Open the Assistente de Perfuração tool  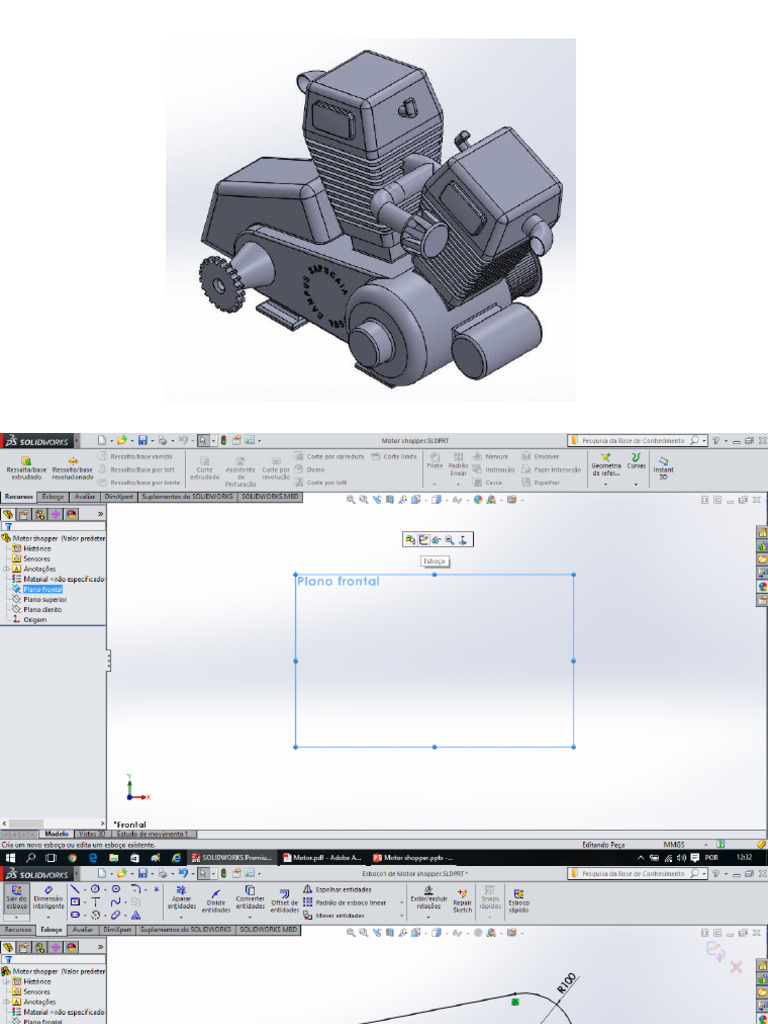240,472
